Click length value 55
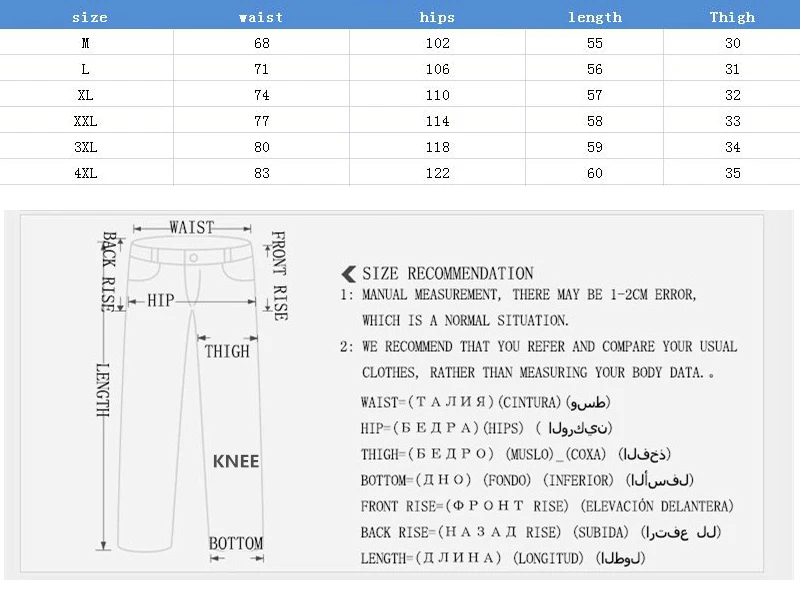This screenshot has height=592, width=800. (595, 43)
